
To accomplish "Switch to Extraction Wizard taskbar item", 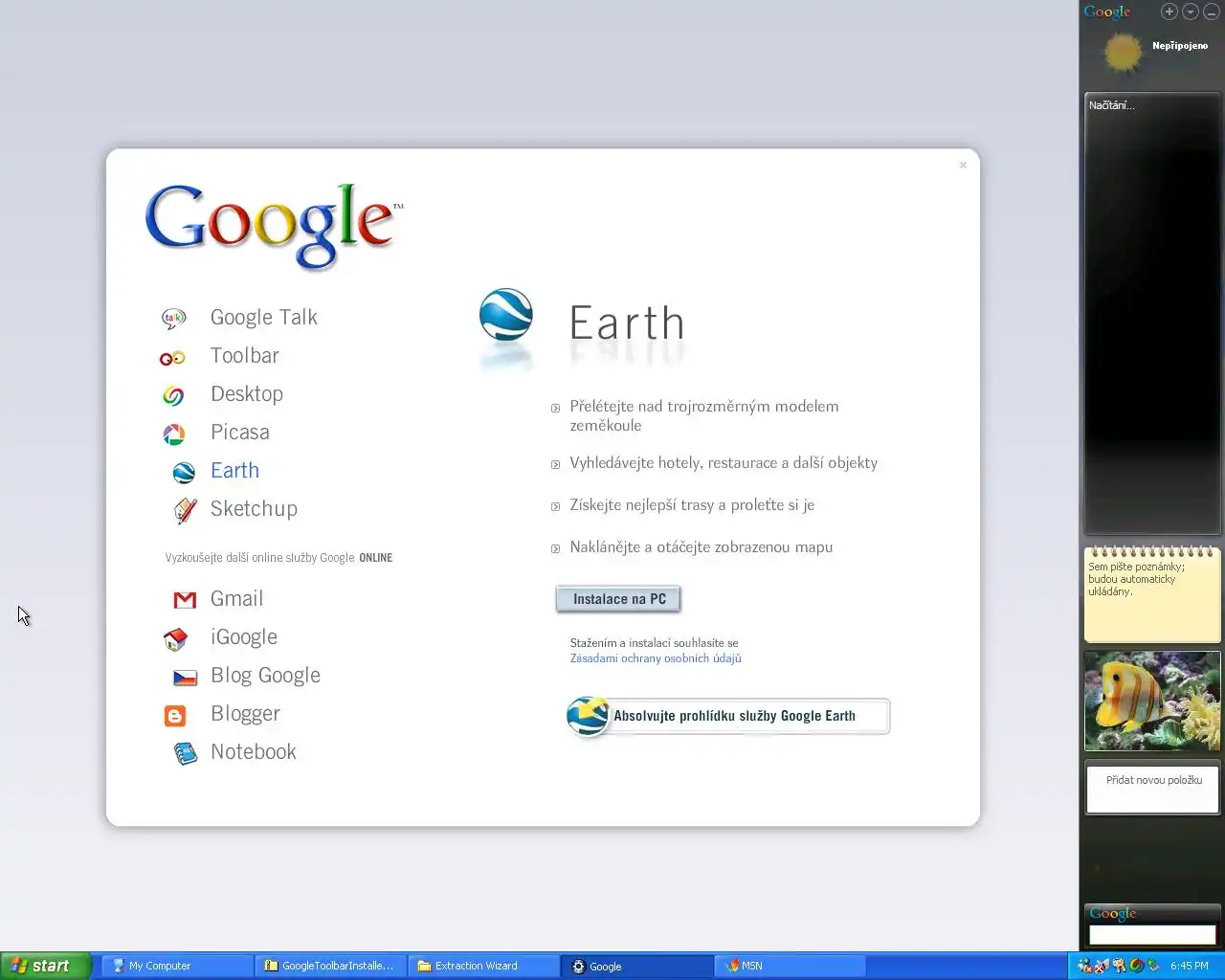I will coord(483,966).
